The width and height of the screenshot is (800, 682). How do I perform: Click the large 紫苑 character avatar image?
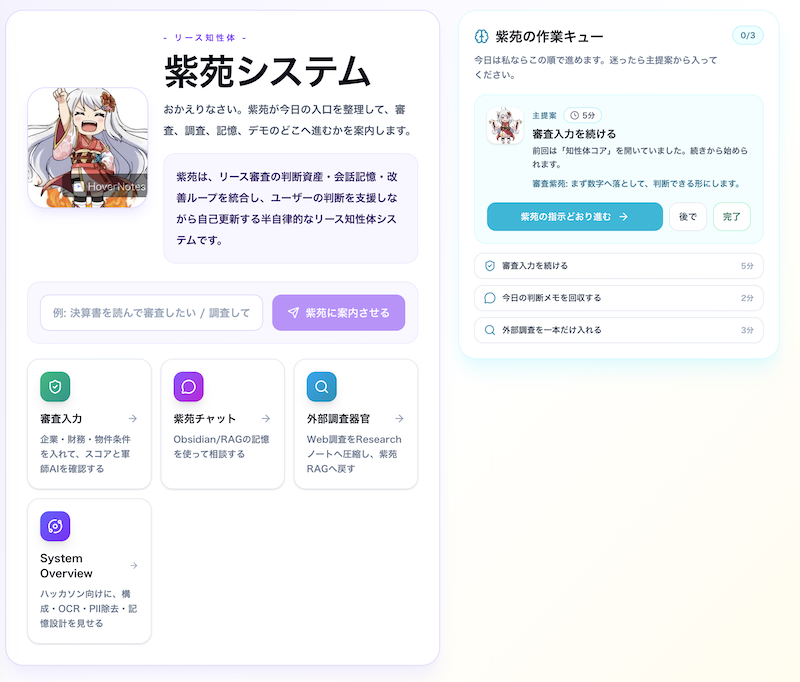pos(88,147)
